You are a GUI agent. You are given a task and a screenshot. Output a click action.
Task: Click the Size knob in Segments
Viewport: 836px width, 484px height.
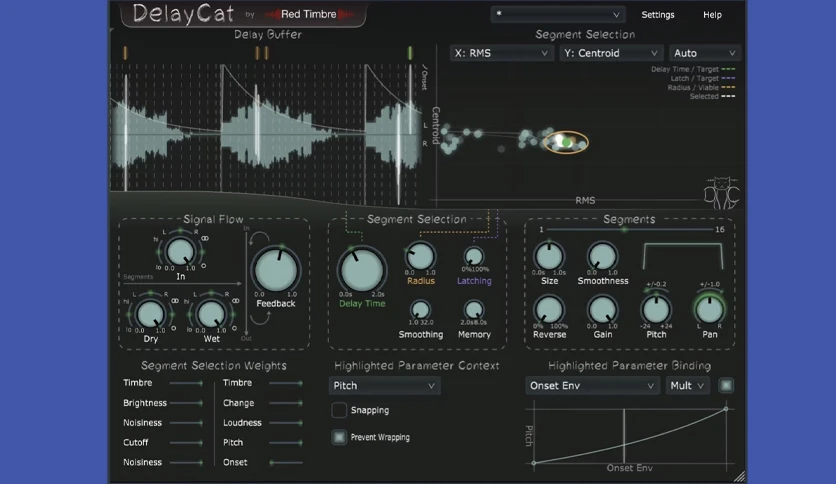(549, 256)
